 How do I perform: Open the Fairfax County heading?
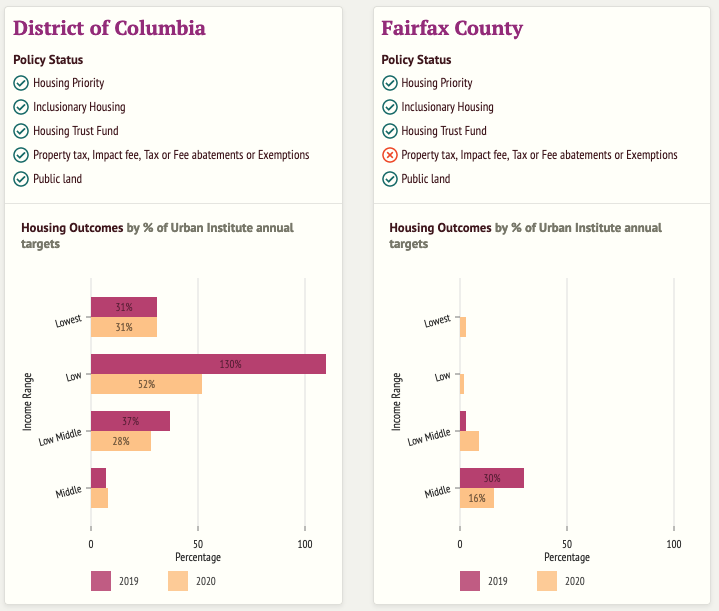(x=452, y=28)
